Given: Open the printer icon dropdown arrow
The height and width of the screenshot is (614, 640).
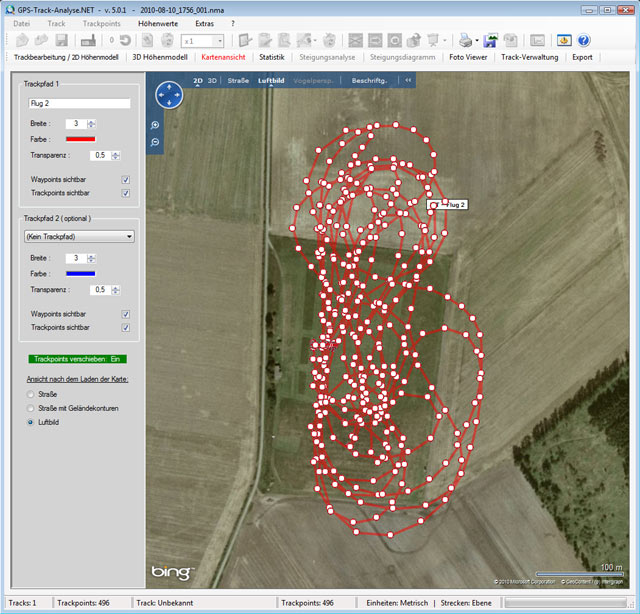Looking at the screenshot, I should point(477,40).
